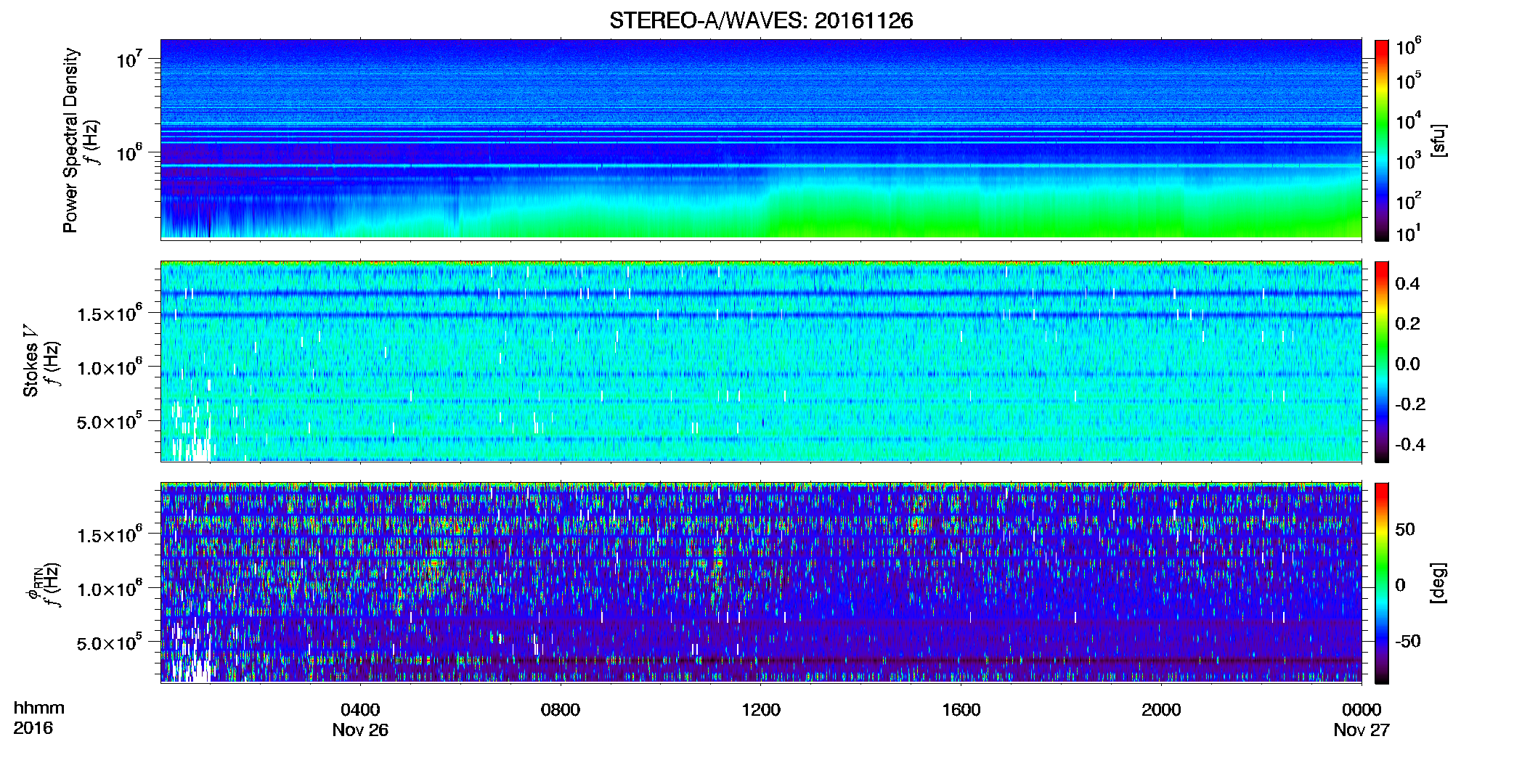This screenshot has width=1522, height=784.
Task: Click the 10^3 value on the sfu color bar
Action: (x=1408, y=160)
